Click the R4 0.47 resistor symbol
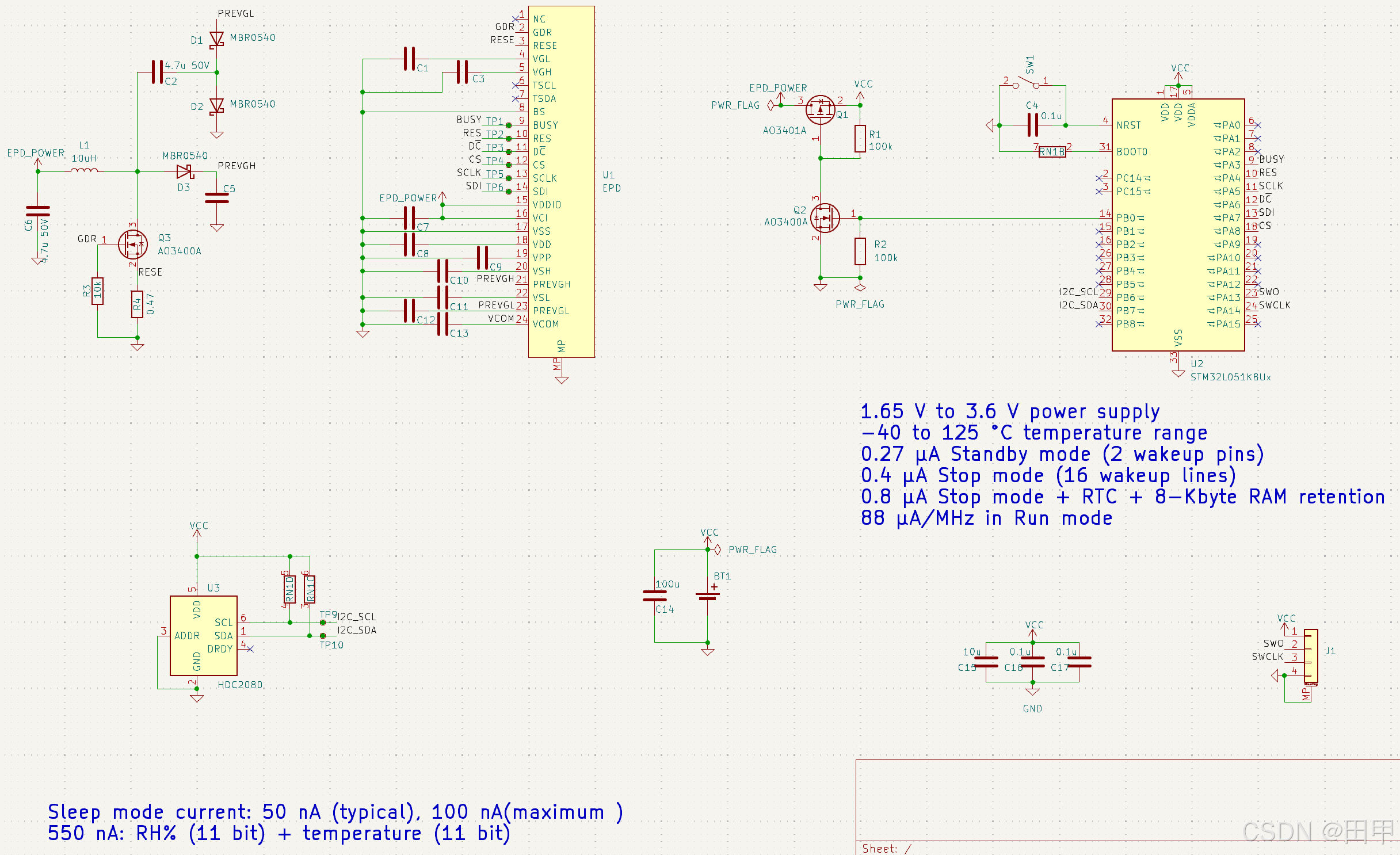Viewport: 1400px width, 855px height. click(x=137, y=304)
